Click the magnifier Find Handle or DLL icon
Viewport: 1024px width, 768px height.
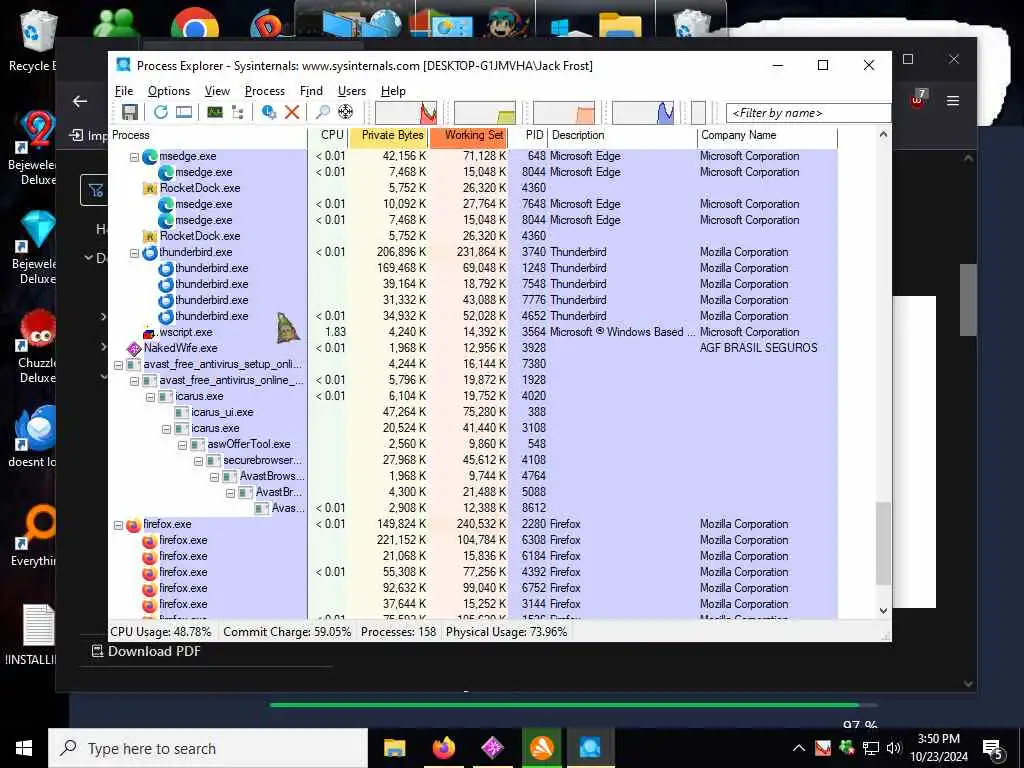click(322, 112)
